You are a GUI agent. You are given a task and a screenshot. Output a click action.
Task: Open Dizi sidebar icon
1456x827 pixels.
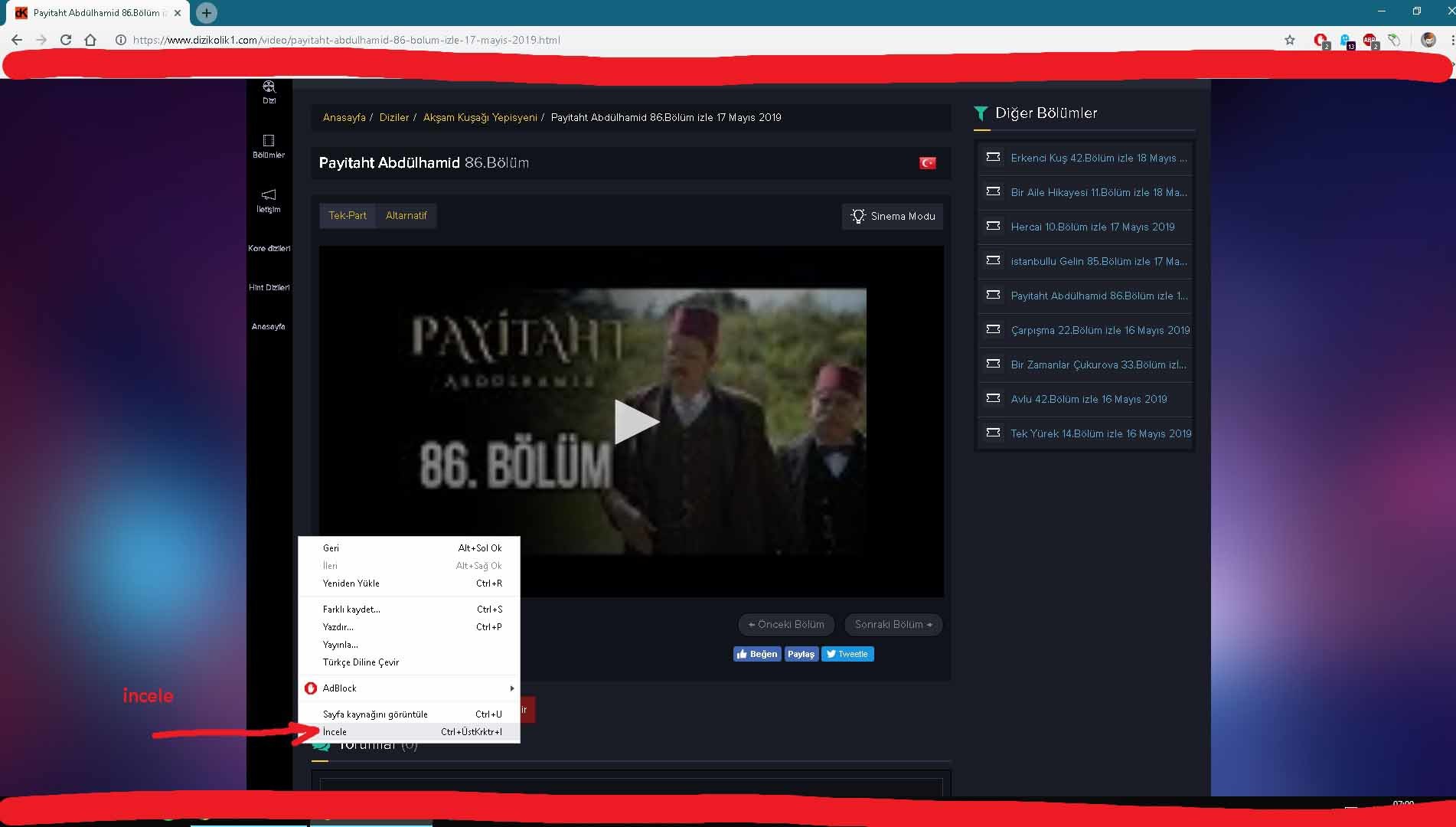(269, 92)
